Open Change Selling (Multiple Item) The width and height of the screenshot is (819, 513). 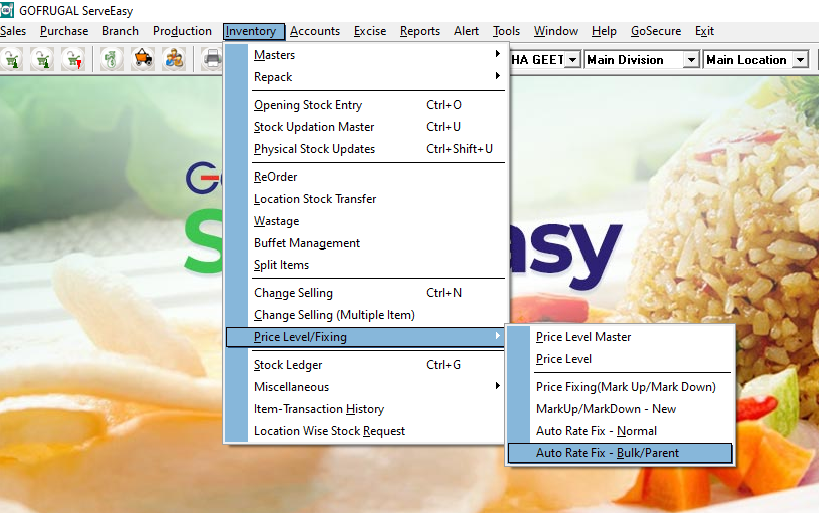(366, 315)
